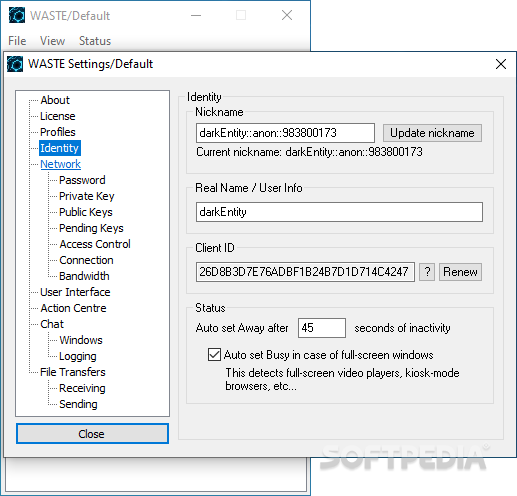Click the 'Auto set Away after' label
This screenshot has width=517, height=496.
coord(242,328)
